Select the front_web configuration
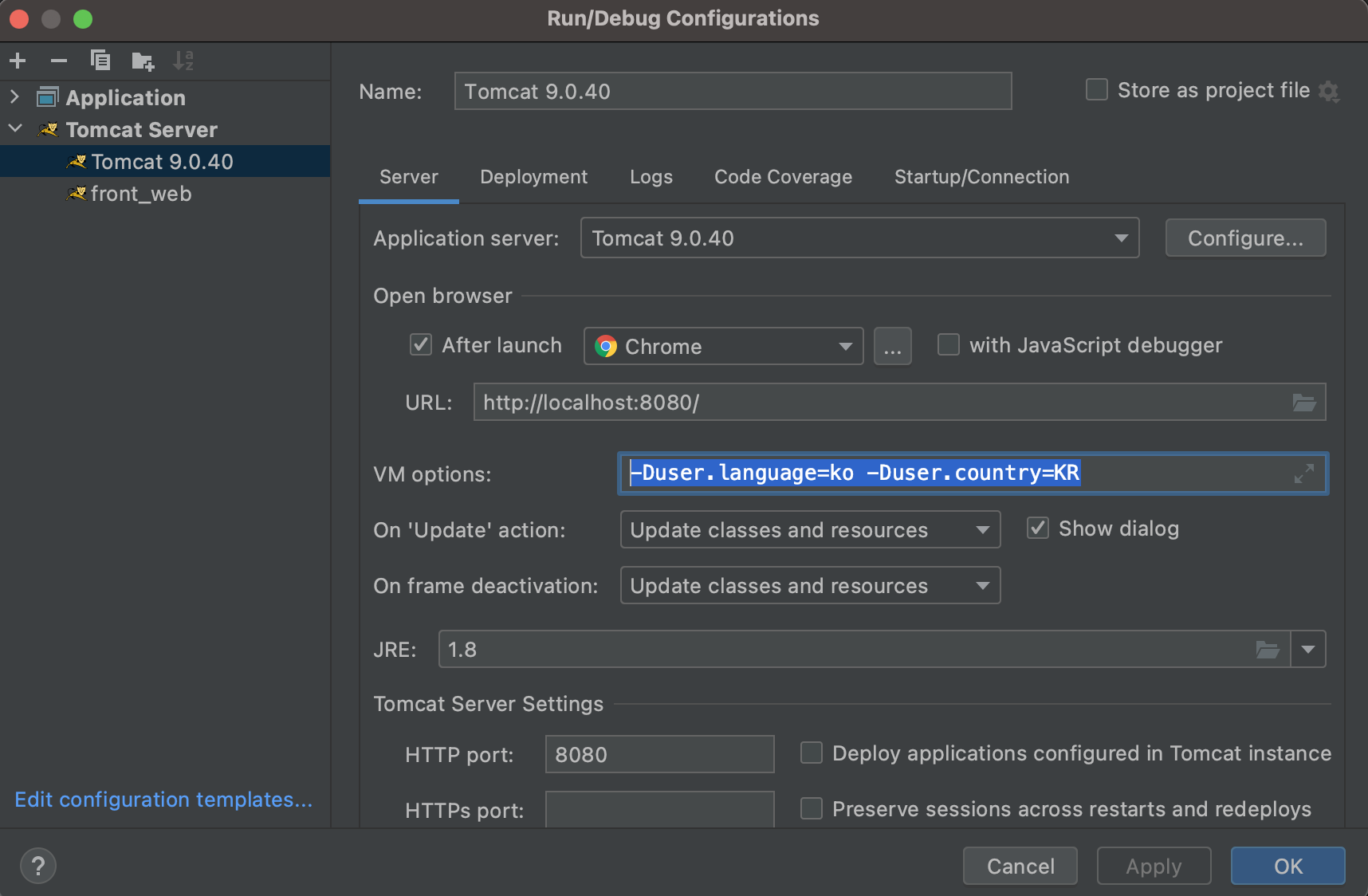 pos(165,193)
